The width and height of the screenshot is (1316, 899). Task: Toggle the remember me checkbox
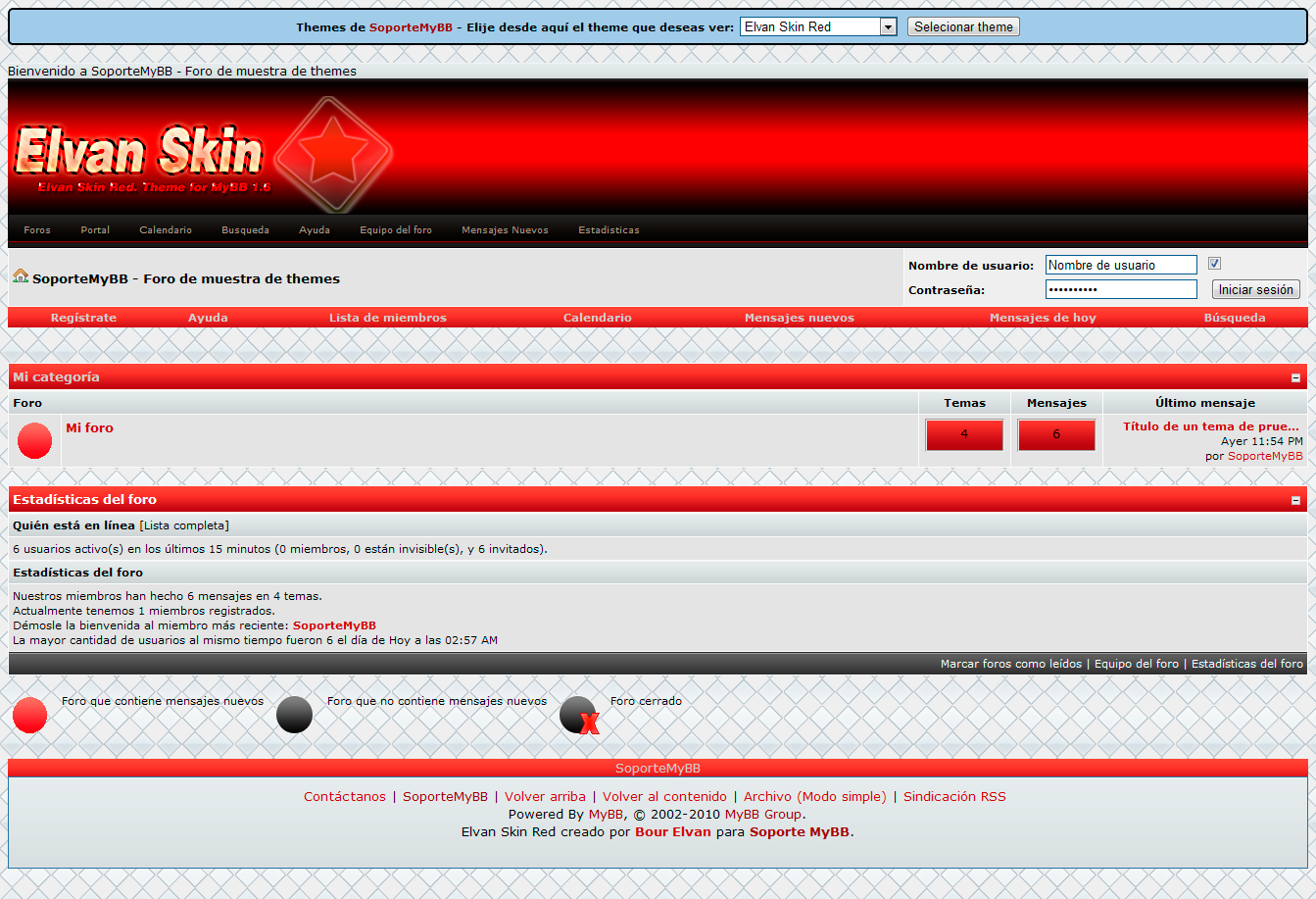click(1215, 264)
